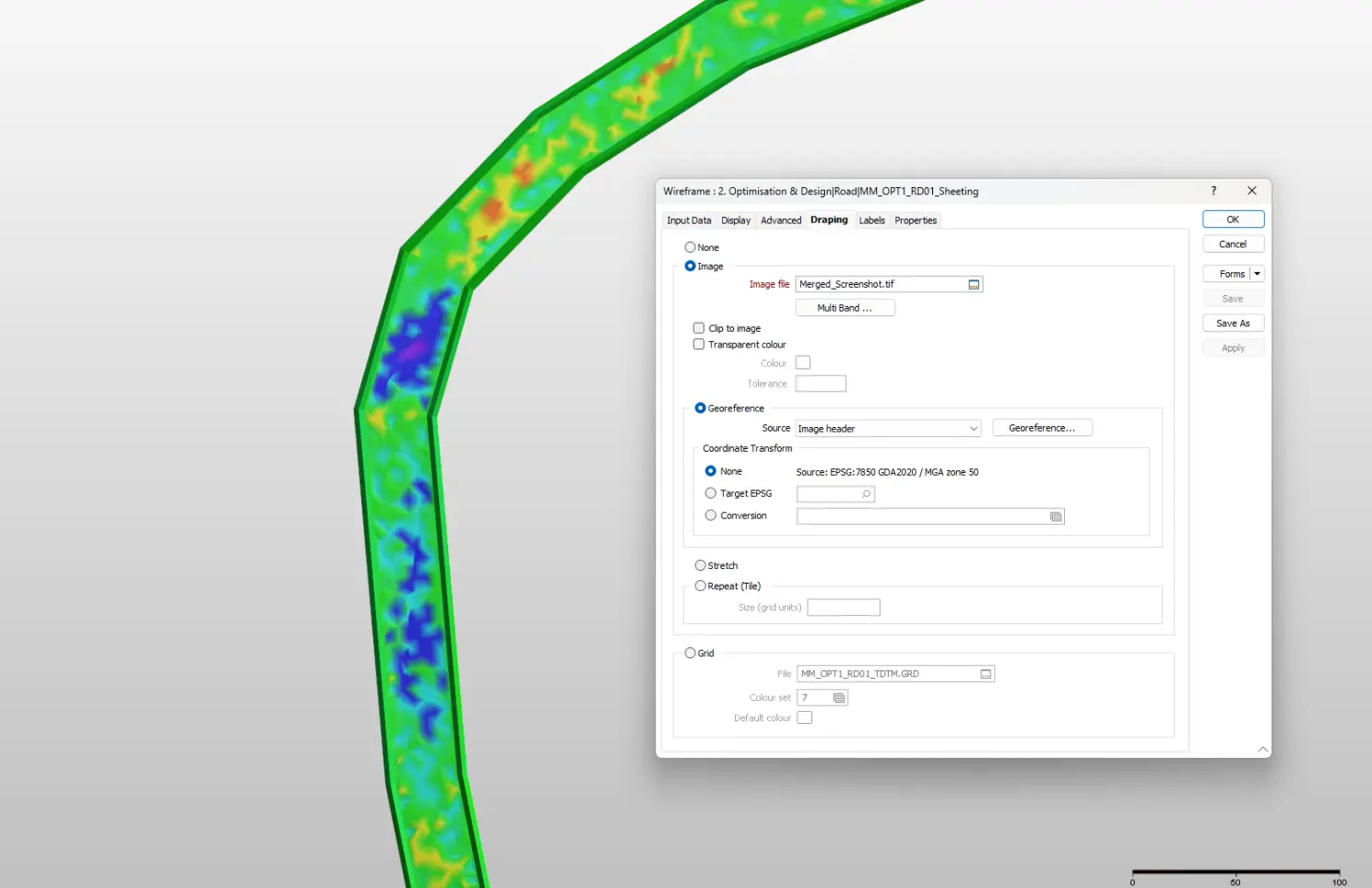Select the Repeat (Tile) option
The image size is (1372, 888).
(700, 586)
